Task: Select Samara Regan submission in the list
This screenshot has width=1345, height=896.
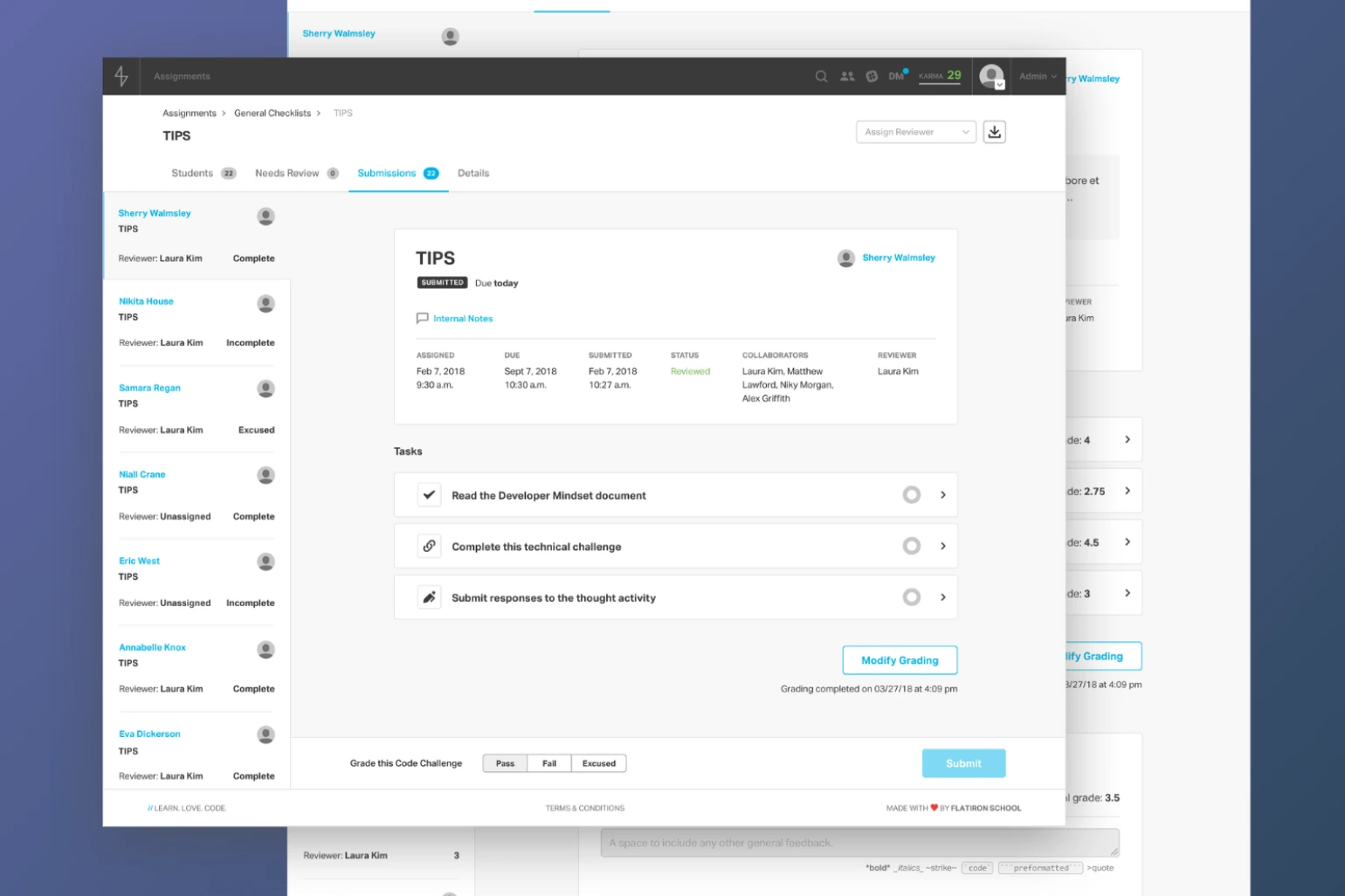Action: (x=197, y=409)
